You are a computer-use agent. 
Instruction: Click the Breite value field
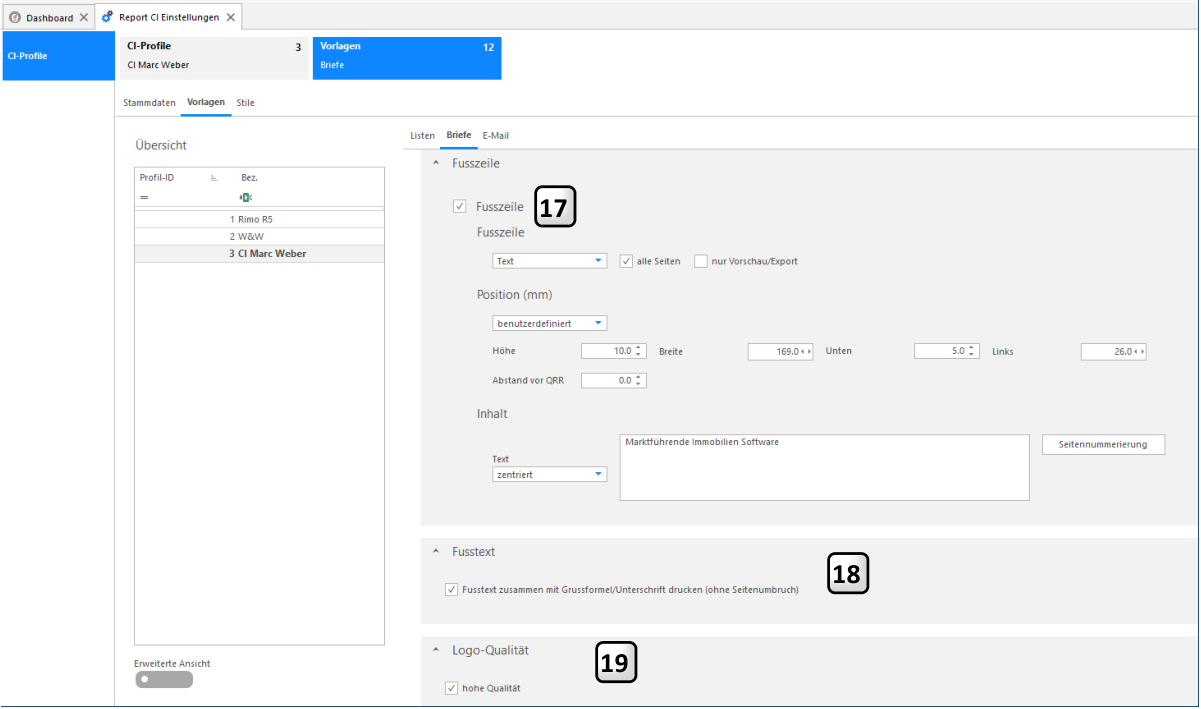point(782,351)
